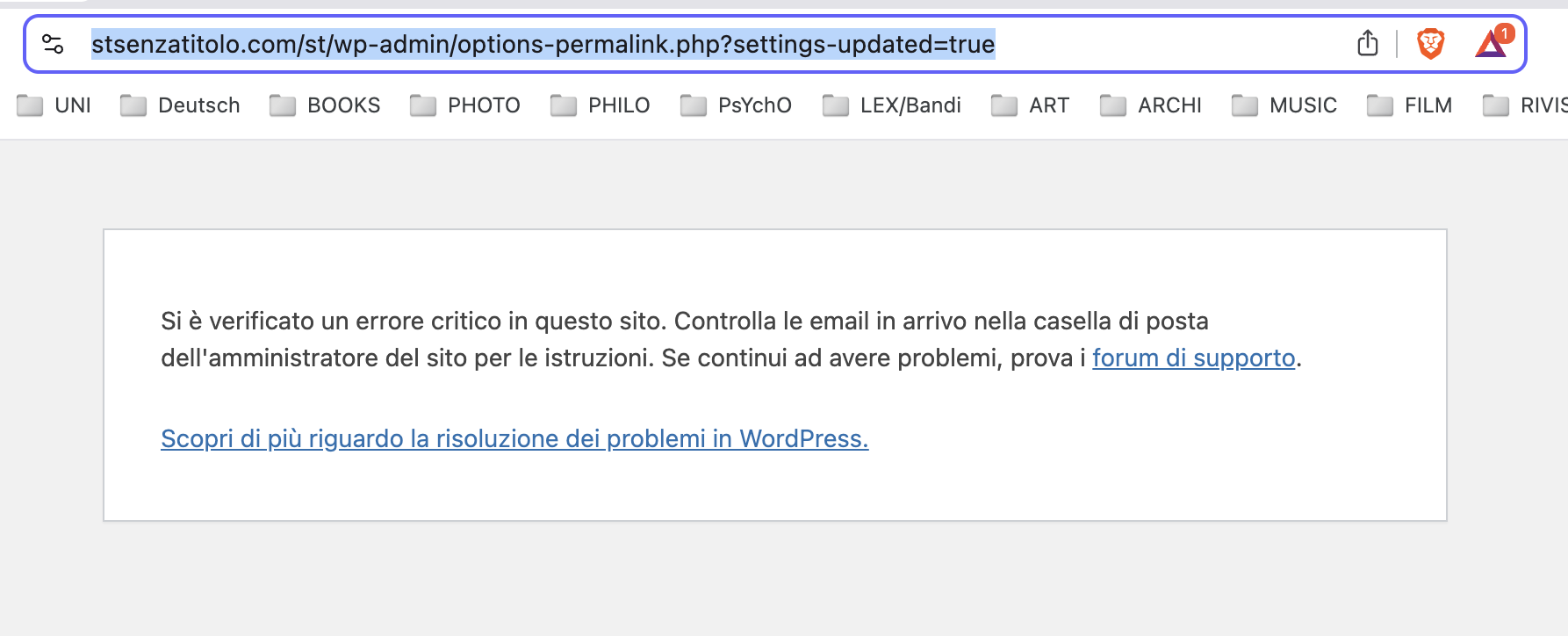Image resolution: width=1568 pixels, height=636 pixels.
Task: Open the ARCHI bookmark folder
Action: tap(1151, 105)
